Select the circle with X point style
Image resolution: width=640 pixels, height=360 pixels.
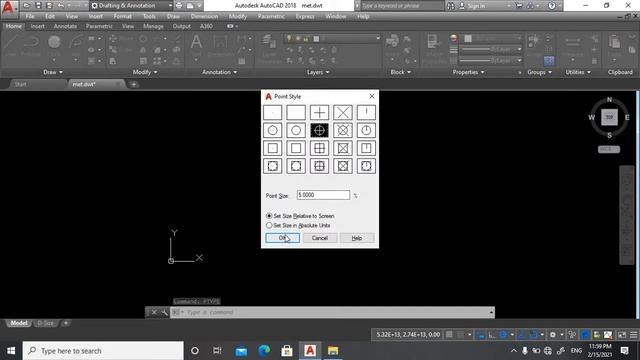point(343,130)
